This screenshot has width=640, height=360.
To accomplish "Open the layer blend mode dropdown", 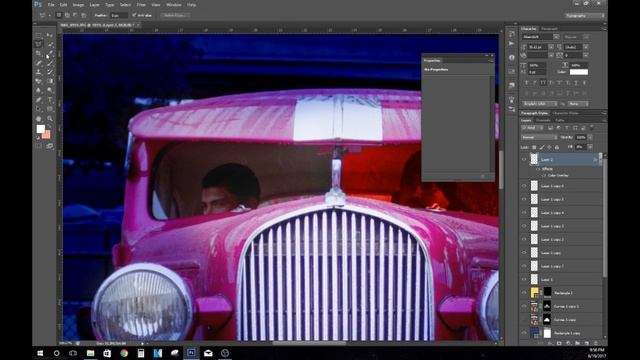I will click(539, 137).
